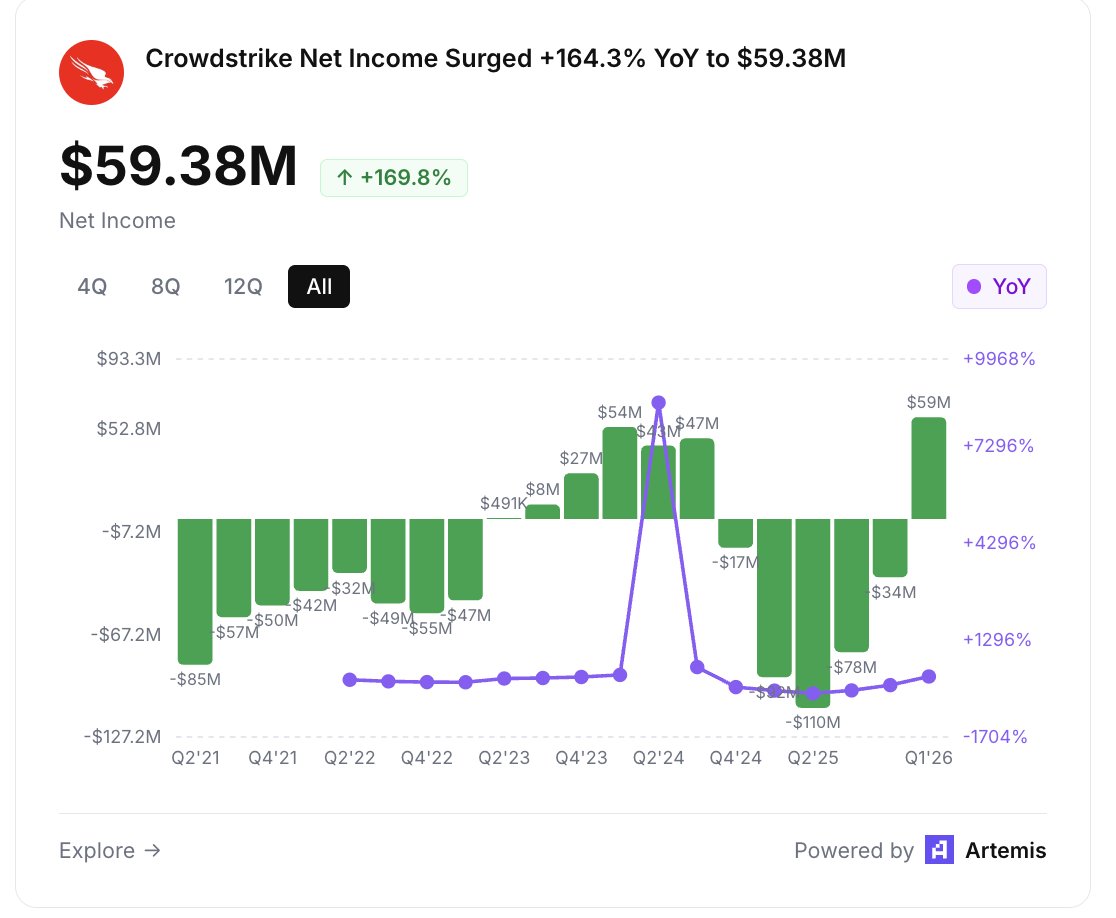This screenshot has height=918, width=1116.
Task: Click the chart title headline text
Action: point(495,58)
